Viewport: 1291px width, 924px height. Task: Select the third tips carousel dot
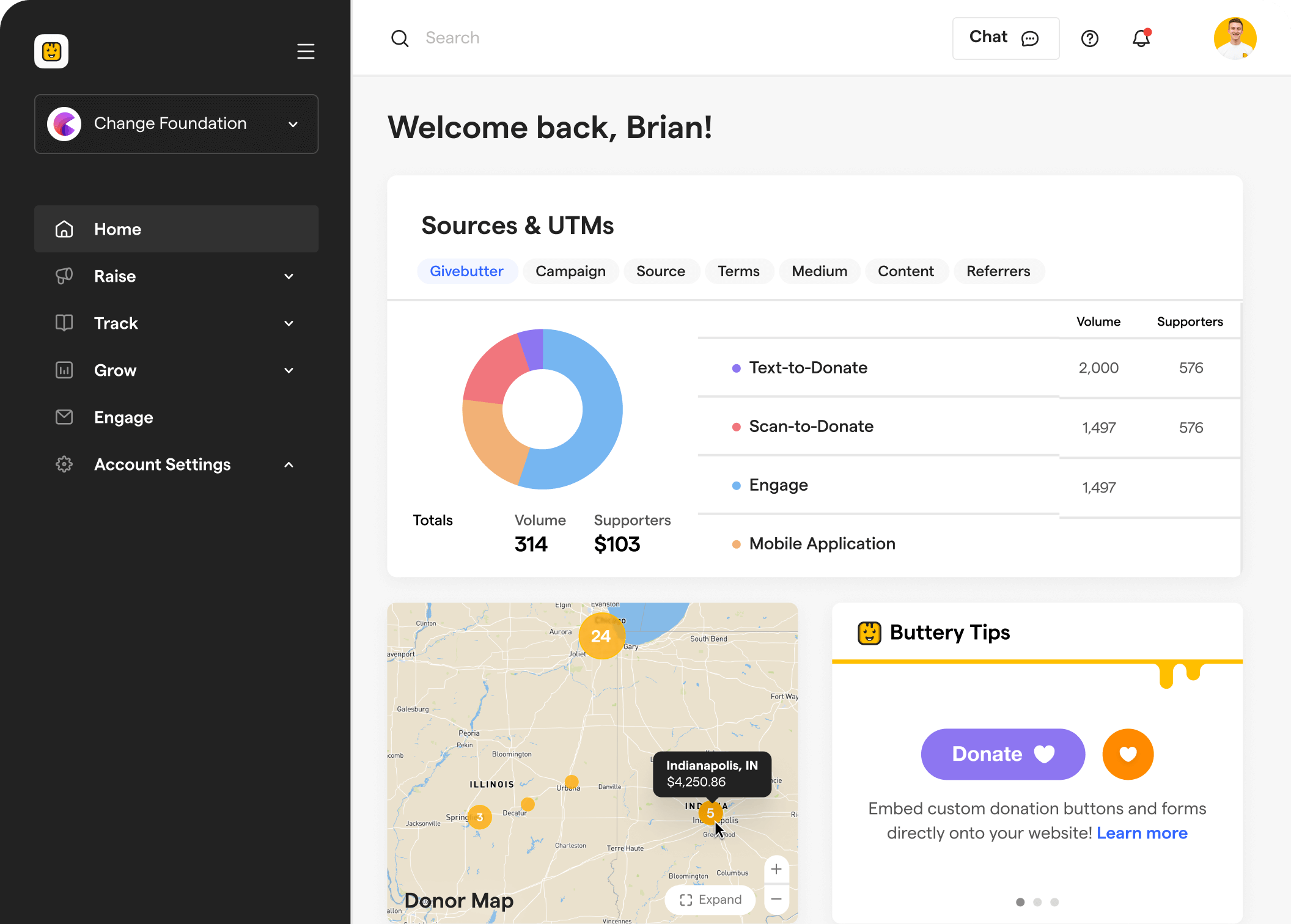1054,902
